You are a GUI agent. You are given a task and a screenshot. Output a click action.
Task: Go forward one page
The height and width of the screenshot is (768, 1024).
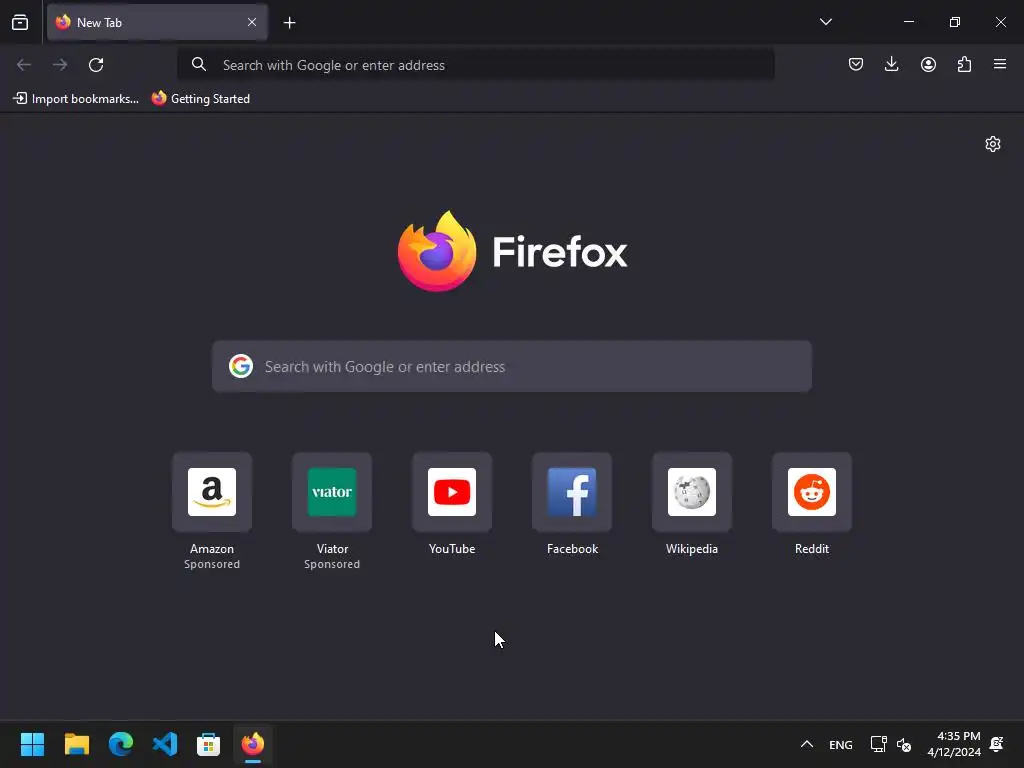[60, 65]
